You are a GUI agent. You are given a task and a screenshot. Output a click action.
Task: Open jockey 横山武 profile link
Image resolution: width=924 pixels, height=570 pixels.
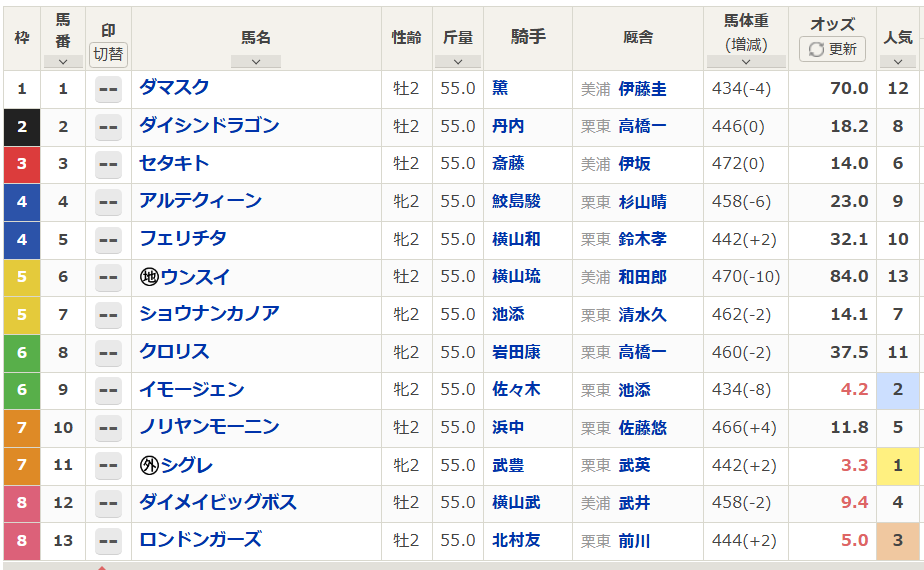[x=516, y=502]
